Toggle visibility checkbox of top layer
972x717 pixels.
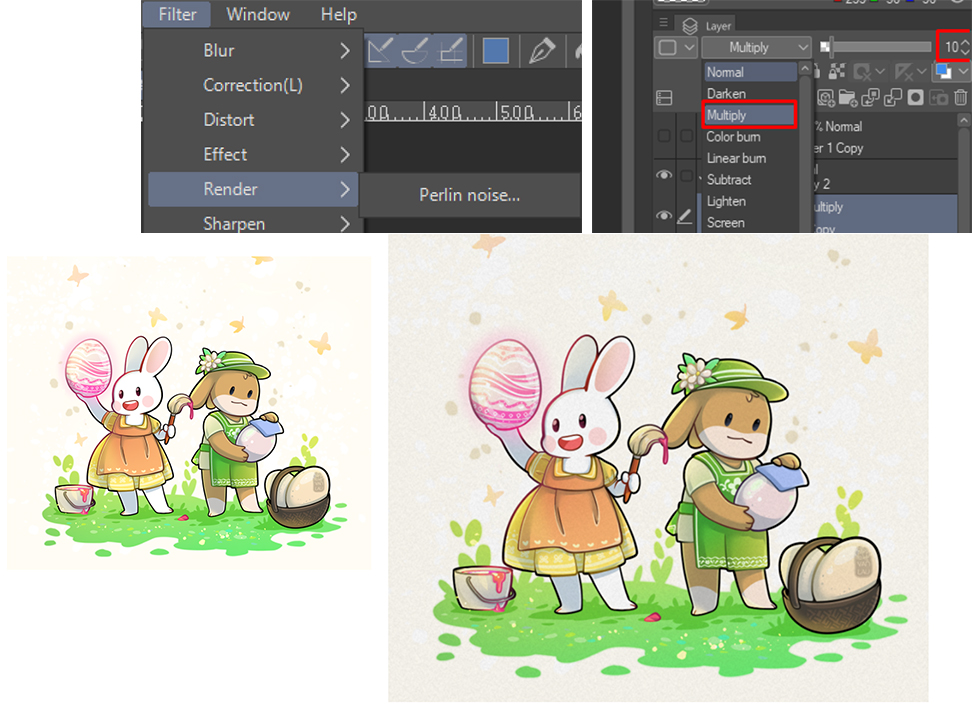664,136
